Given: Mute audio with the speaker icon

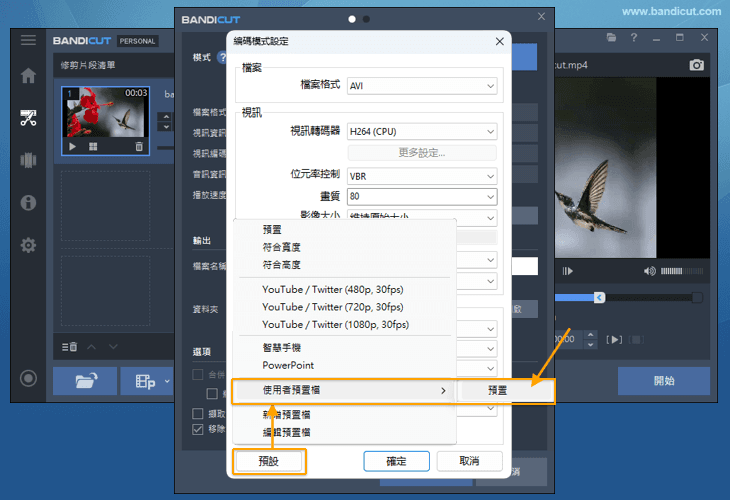Looking at the screenshot, I should point(649,271).
